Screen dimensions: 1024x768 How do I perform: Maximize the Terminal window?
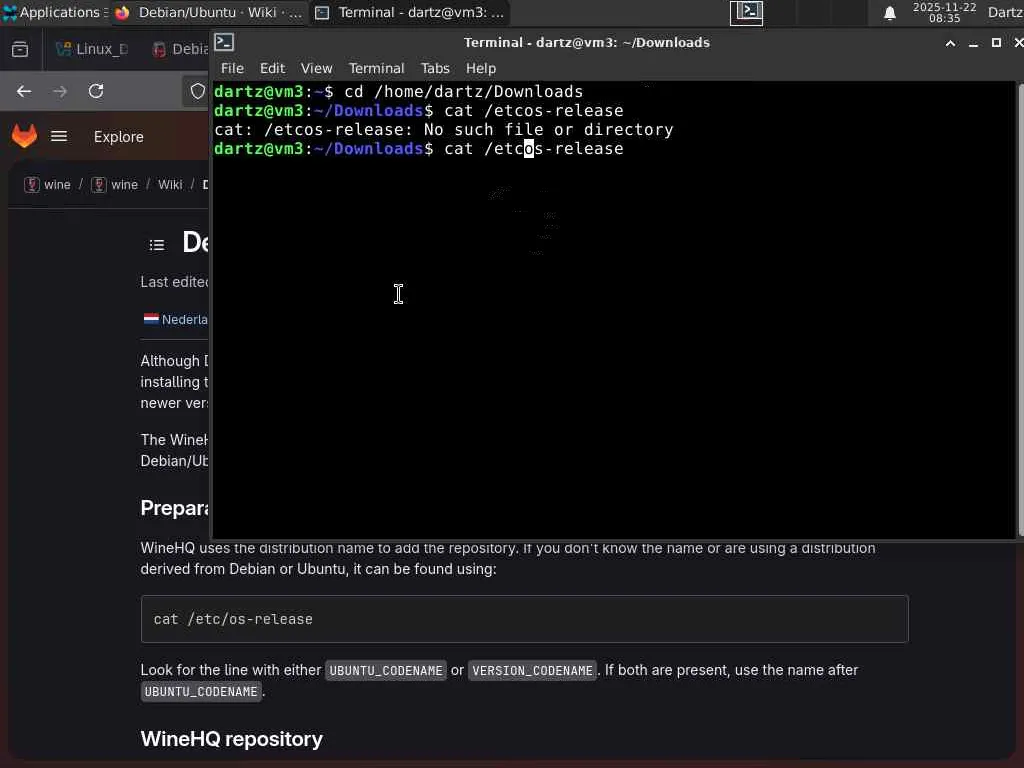click(996, 43)
